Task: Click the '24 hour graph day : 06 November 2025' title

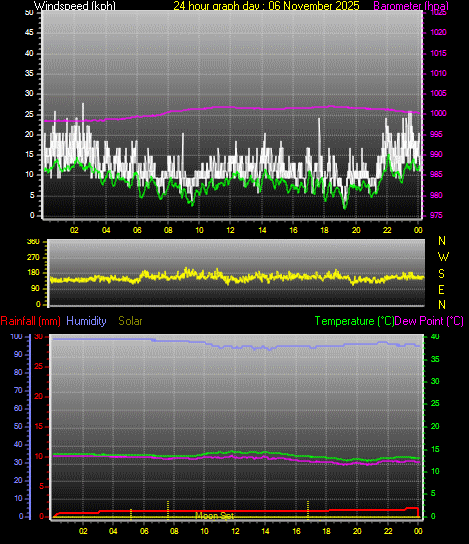Action: click(266, 6)
